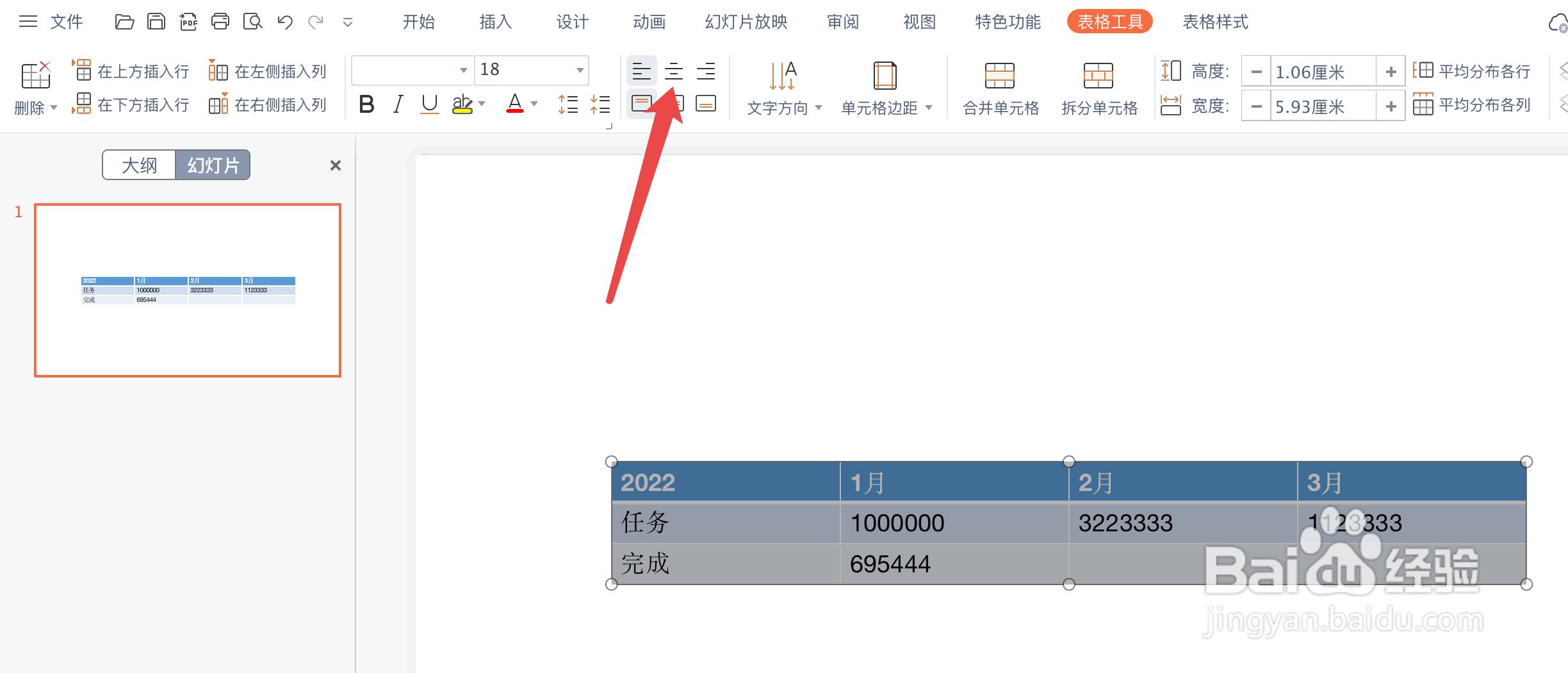The width and height of the screenshot is (1568, 673).
Task: Close the slide thumbnail panel
Action: pyautogui.click(x=335, y=165)
